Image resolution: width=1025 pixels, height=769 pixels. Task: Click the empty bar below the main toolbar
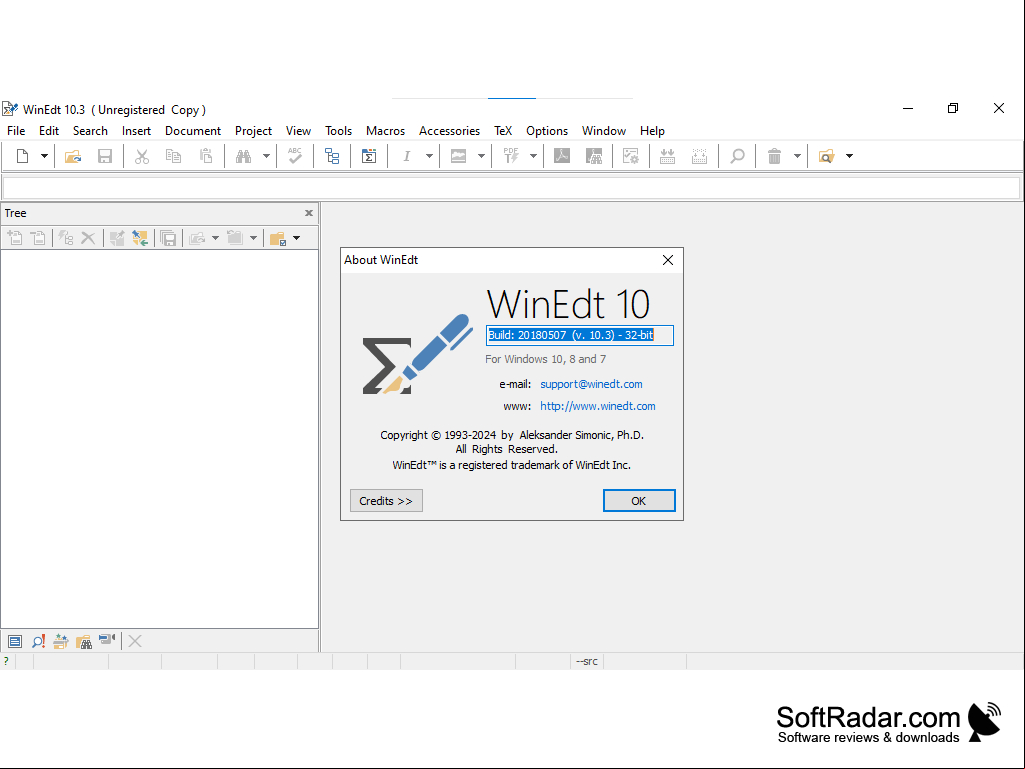(511, 188)
